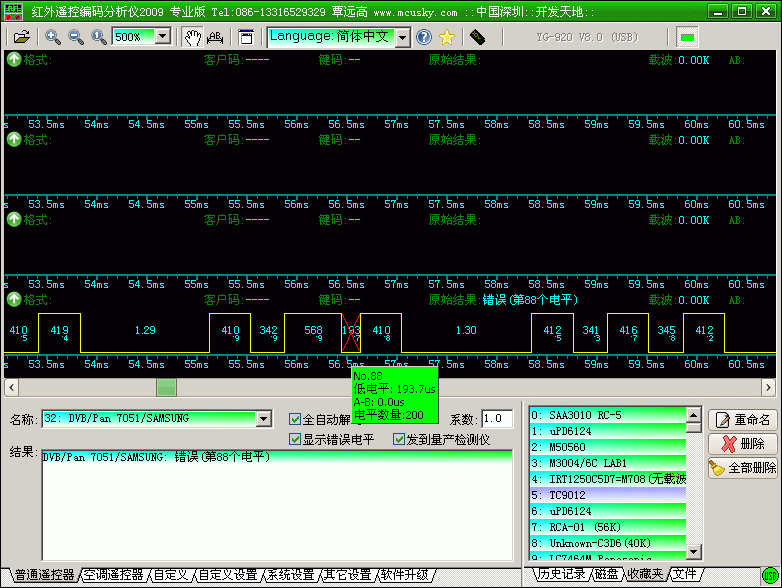This screenshot has width=782, height=588.
Task: Click the zoom out magnifier icon
Action: [76, 37]
